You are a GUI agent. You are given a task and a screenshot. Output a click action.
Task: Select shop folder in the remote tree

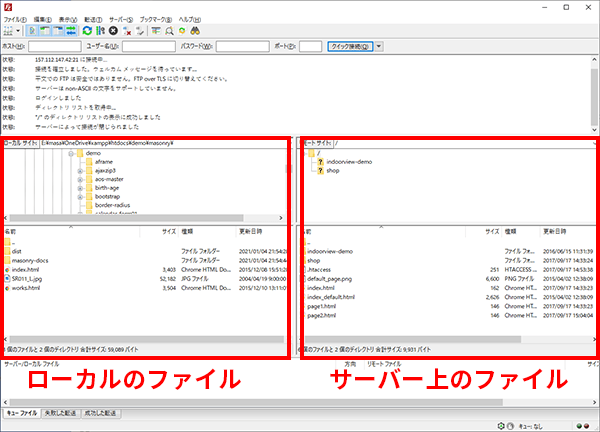(x=333, y=171)
